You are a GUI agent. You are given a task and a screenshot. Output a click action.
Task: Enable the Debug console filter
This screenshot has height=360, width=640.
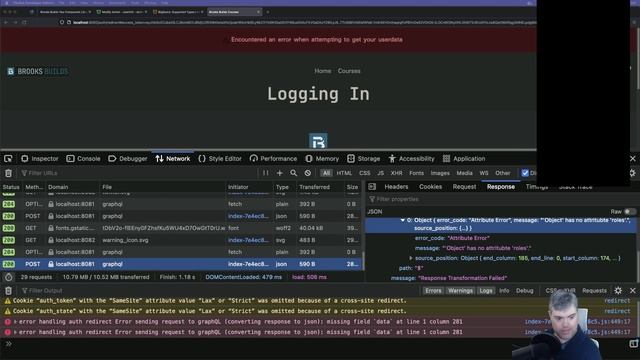524,291
